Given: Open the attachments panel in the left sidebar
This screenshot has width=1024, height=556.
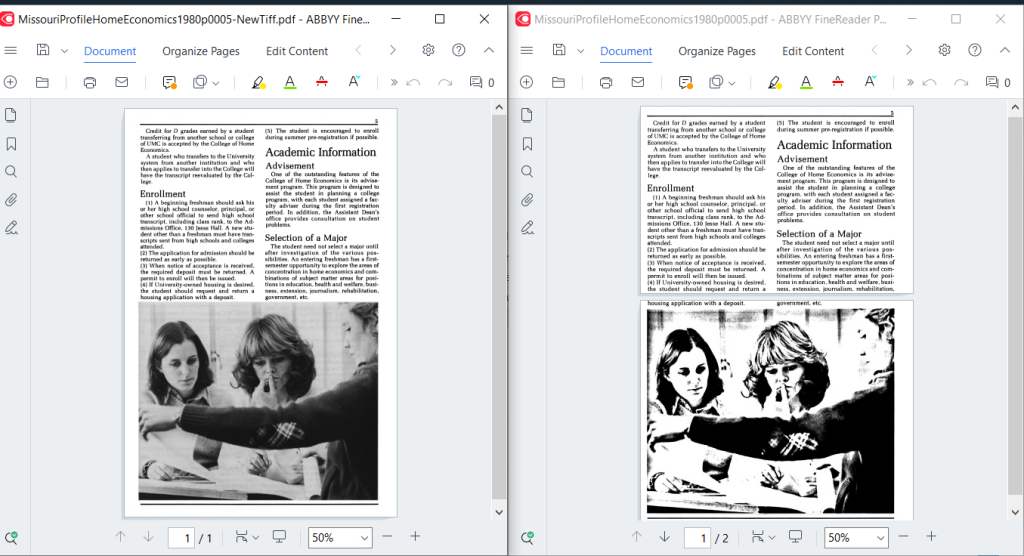Looking at the screenshot, I should (x=11, y=200).
